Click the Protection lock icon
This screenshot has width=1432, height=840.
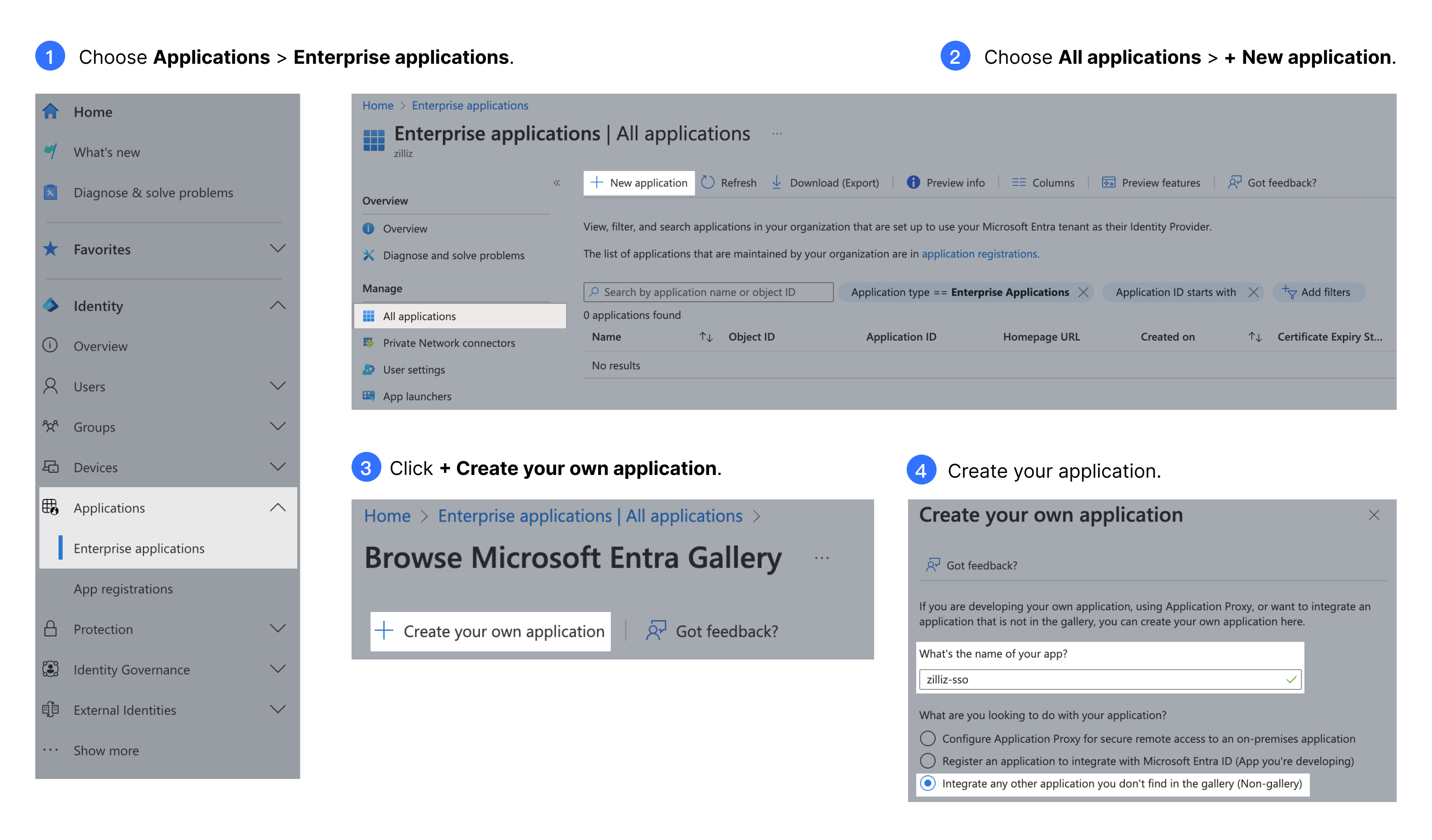[x=51, y=629]
